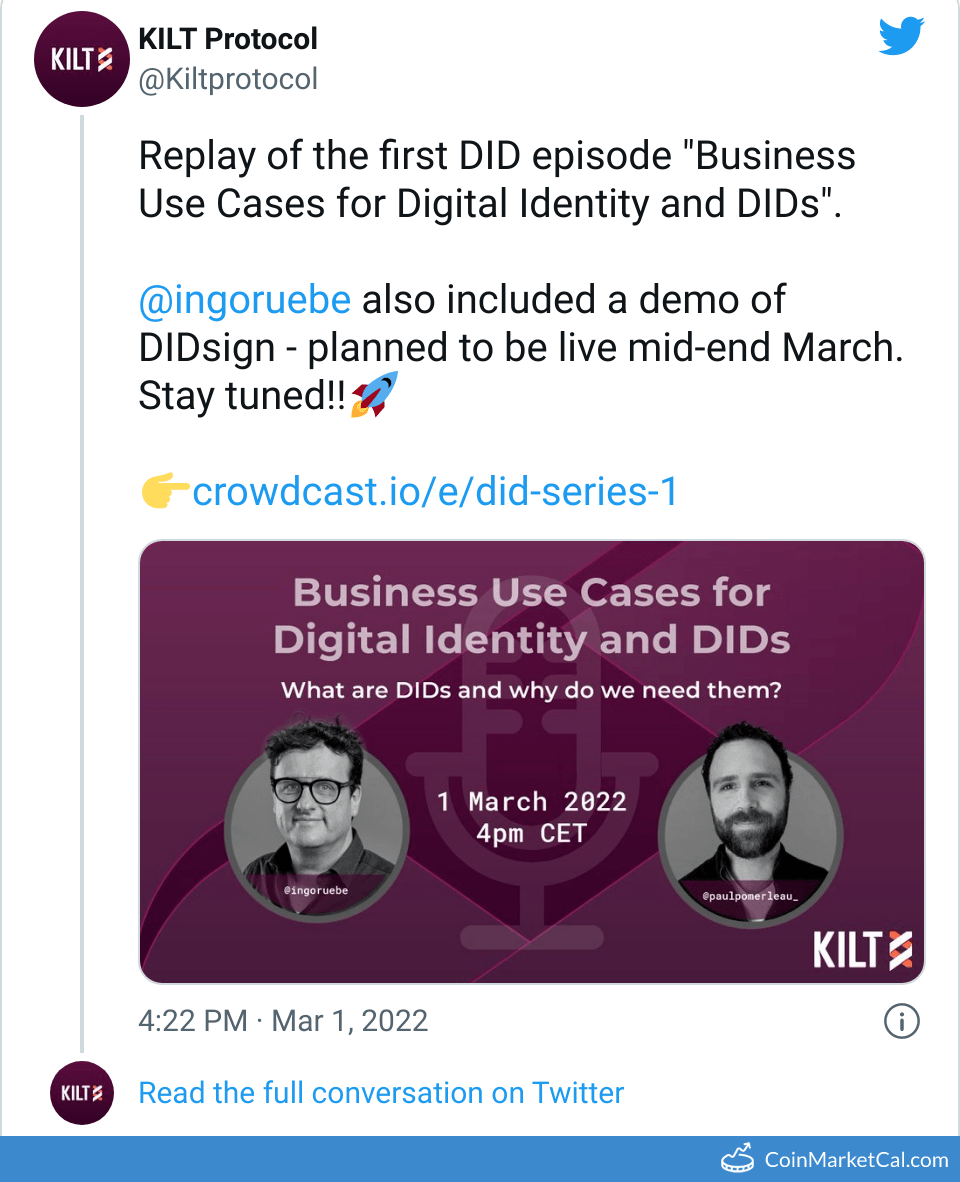This screenshot has height=1182, width=960.
Task: Click the CoinMarketCal logo icon
Action: [737, 1159]
